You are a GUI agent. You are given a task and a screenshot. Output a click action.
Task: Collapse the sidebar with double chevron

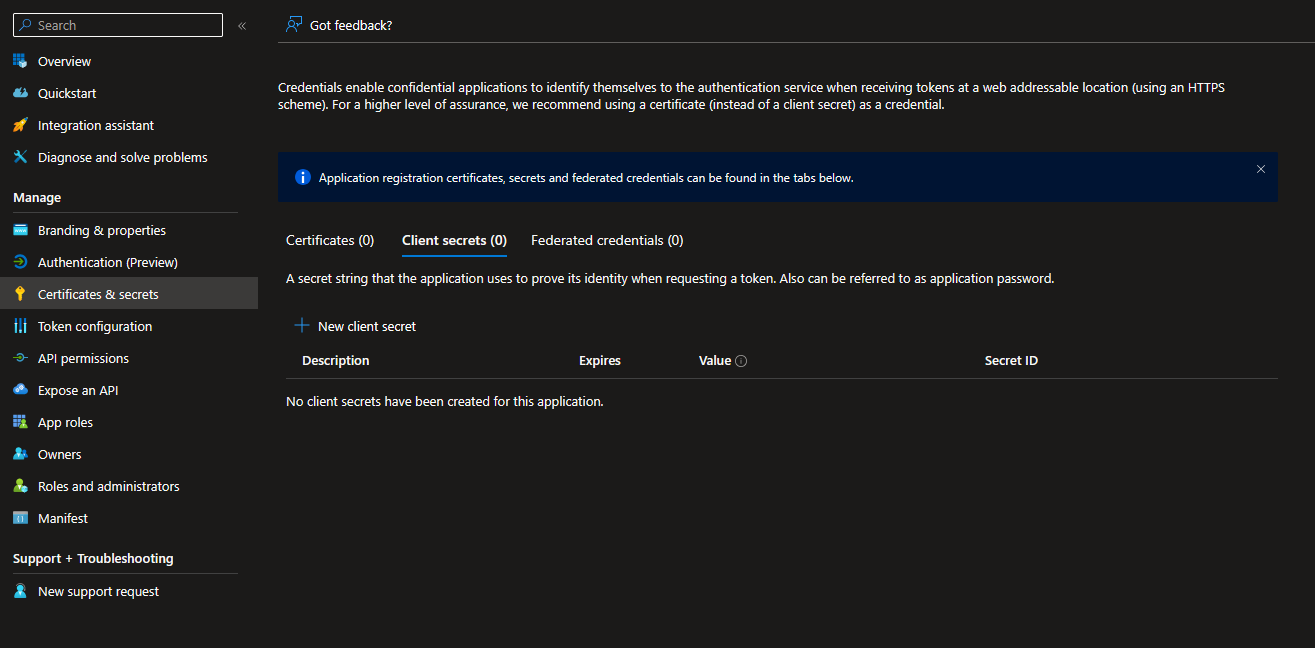pos(242,26)
